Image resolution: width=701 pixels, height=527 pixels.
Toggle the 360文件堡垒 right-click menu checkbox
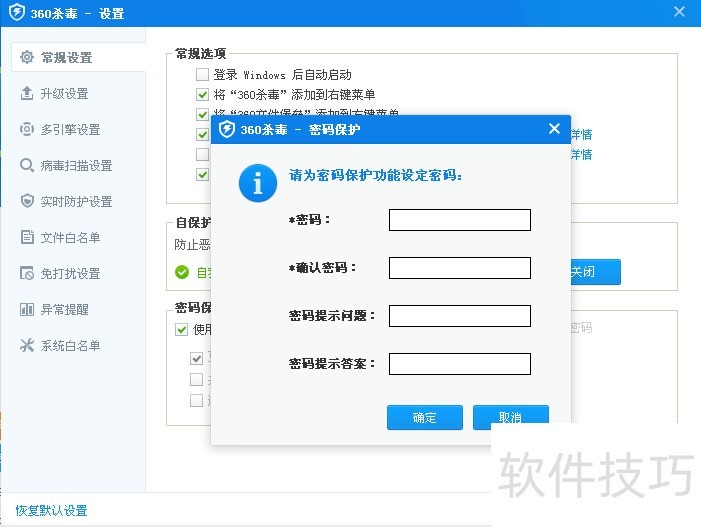pyautogui.click(x=203, y=114)
